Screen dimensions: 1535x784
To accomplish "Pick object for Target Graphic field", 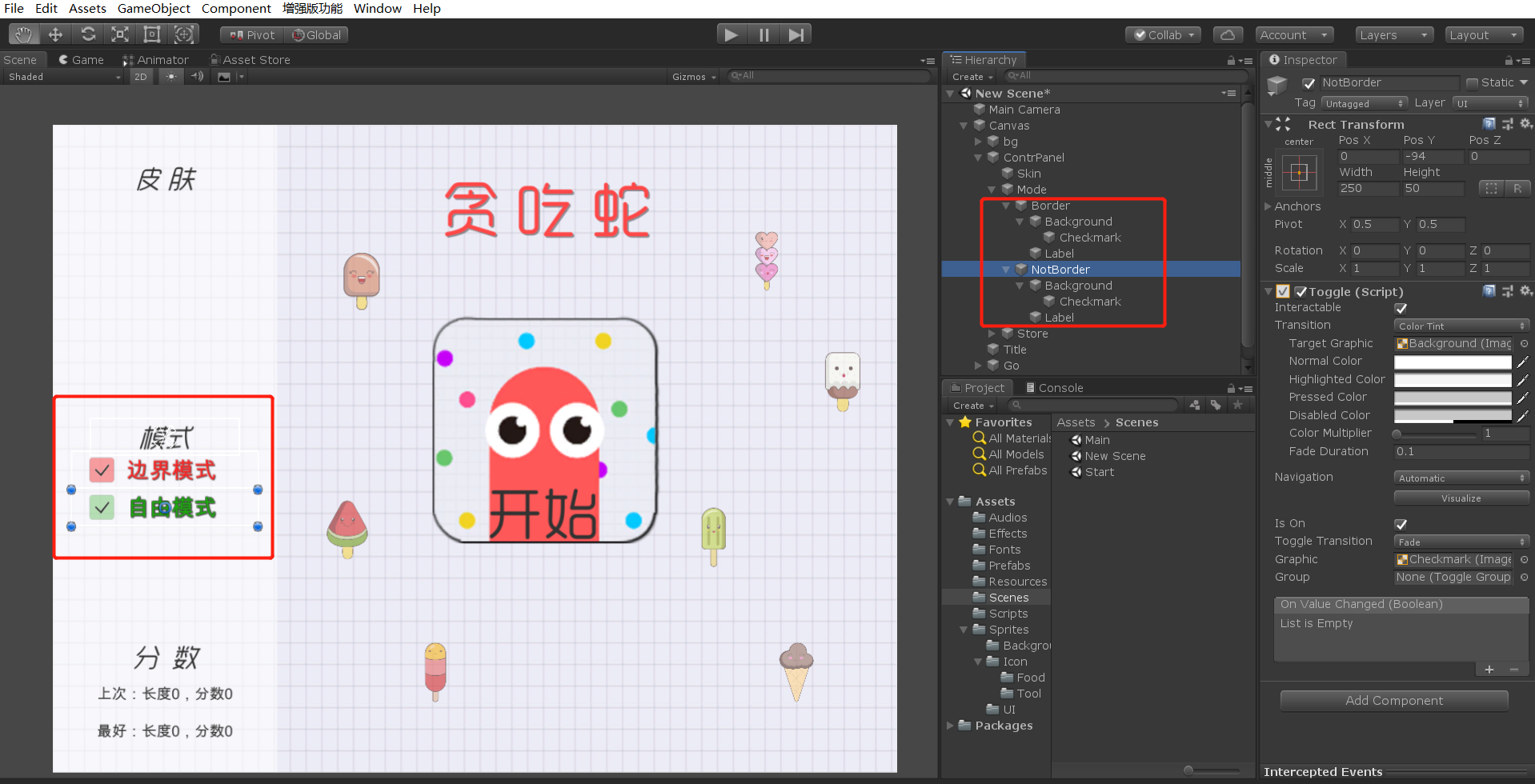I will [x=1524, y=344].
